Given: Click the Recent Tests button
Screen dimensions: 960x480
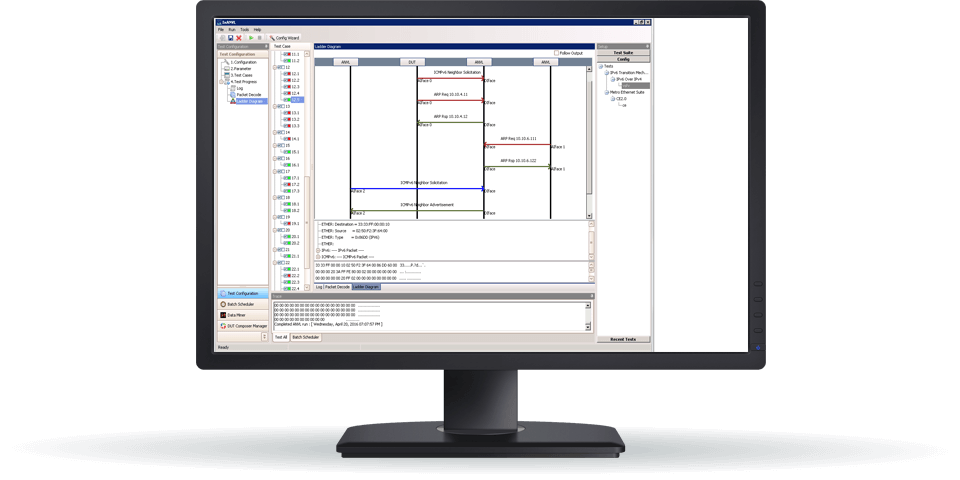Looking at the screenshot, I should tap(623, 340).
